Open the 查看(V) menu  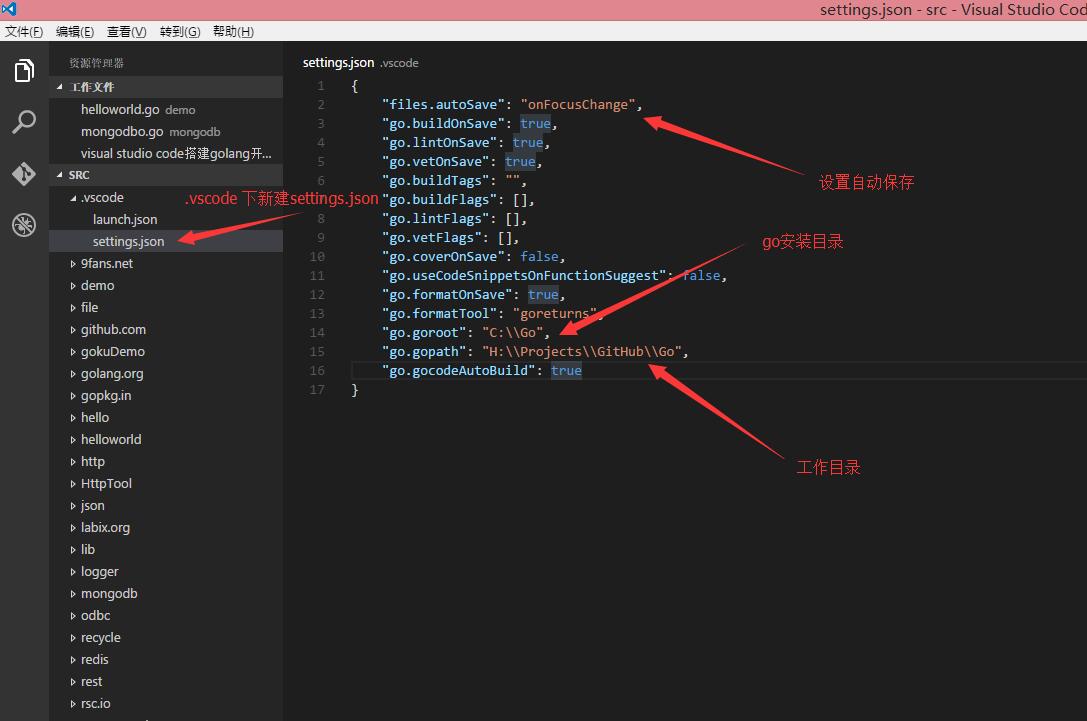point(126,32)
